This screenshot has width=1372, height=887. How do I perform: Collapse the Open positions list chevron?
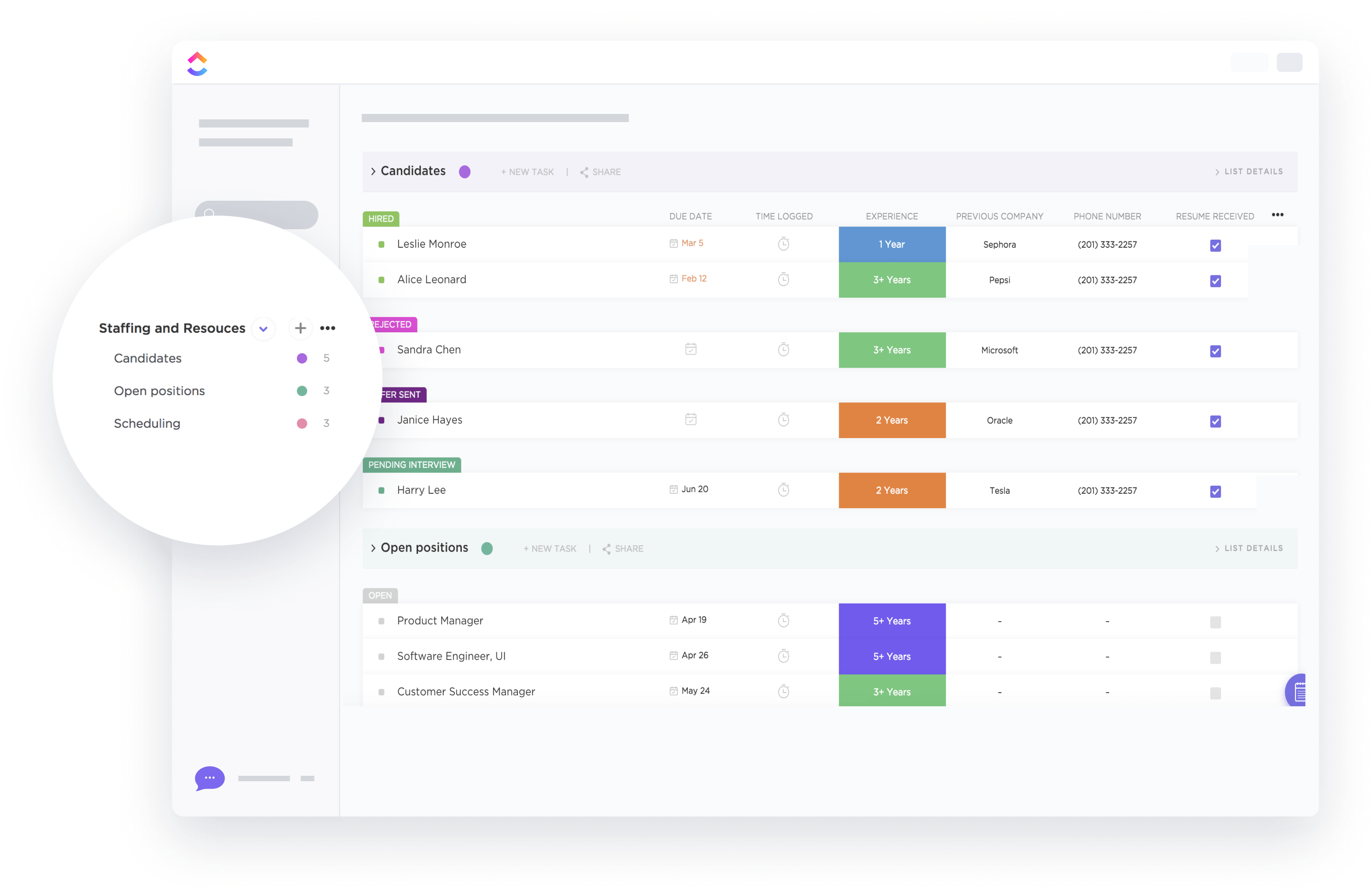click(x=373, y=548)
